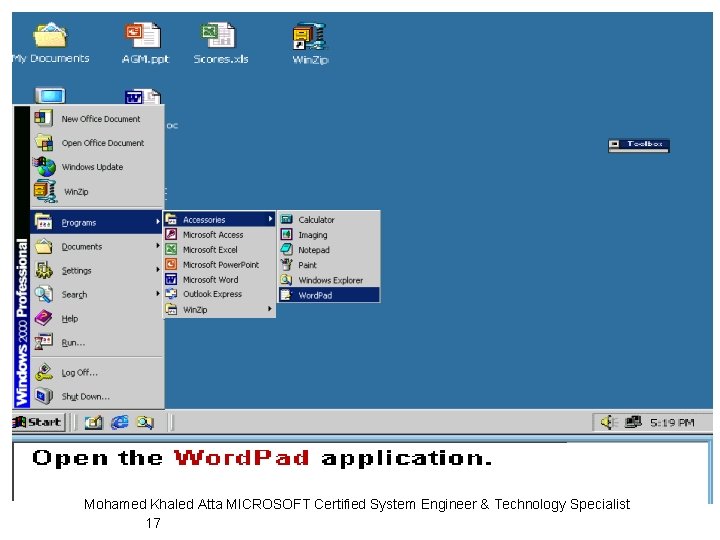The width and height of the screenshot is (720, 540).
Task: Expand the Search submenu arrow
Action: [158, 293]
